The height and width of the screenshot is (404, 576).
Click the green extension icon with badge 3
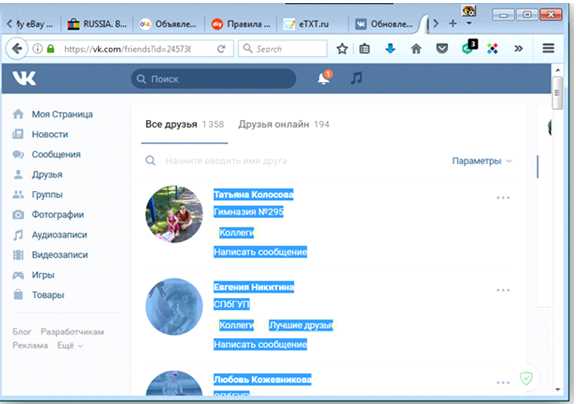469,47
